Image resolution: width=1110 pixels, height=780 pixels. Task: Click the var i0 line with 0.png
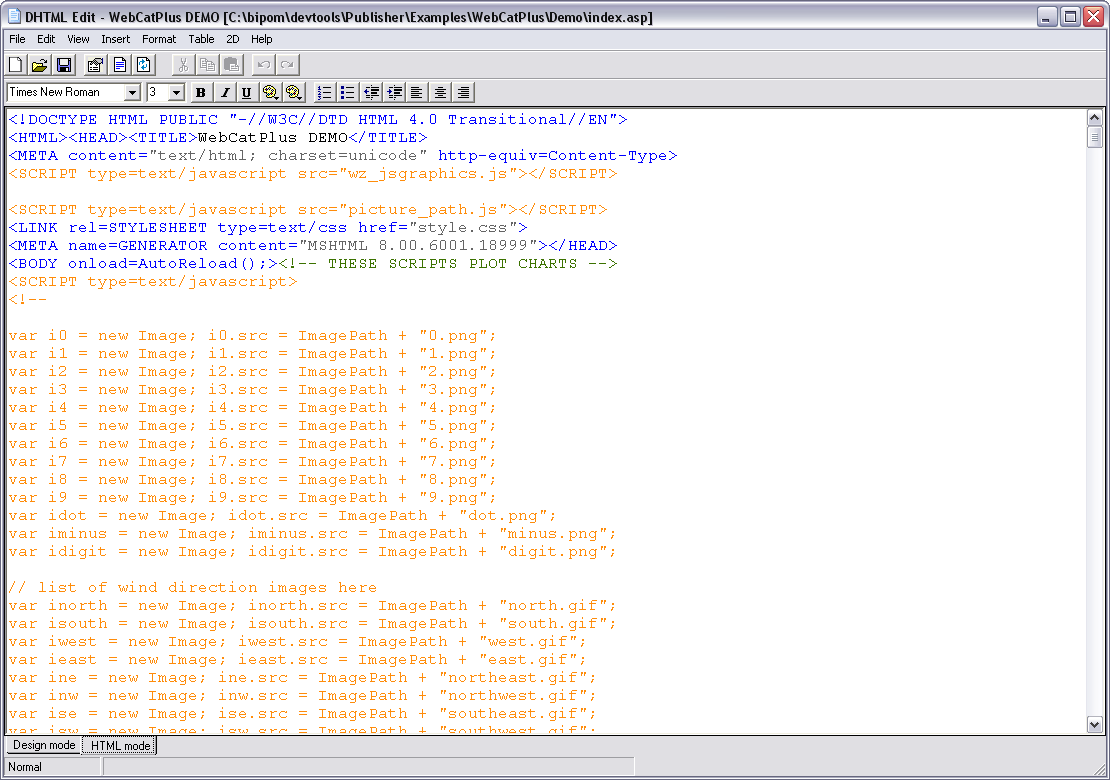(253, 335)
